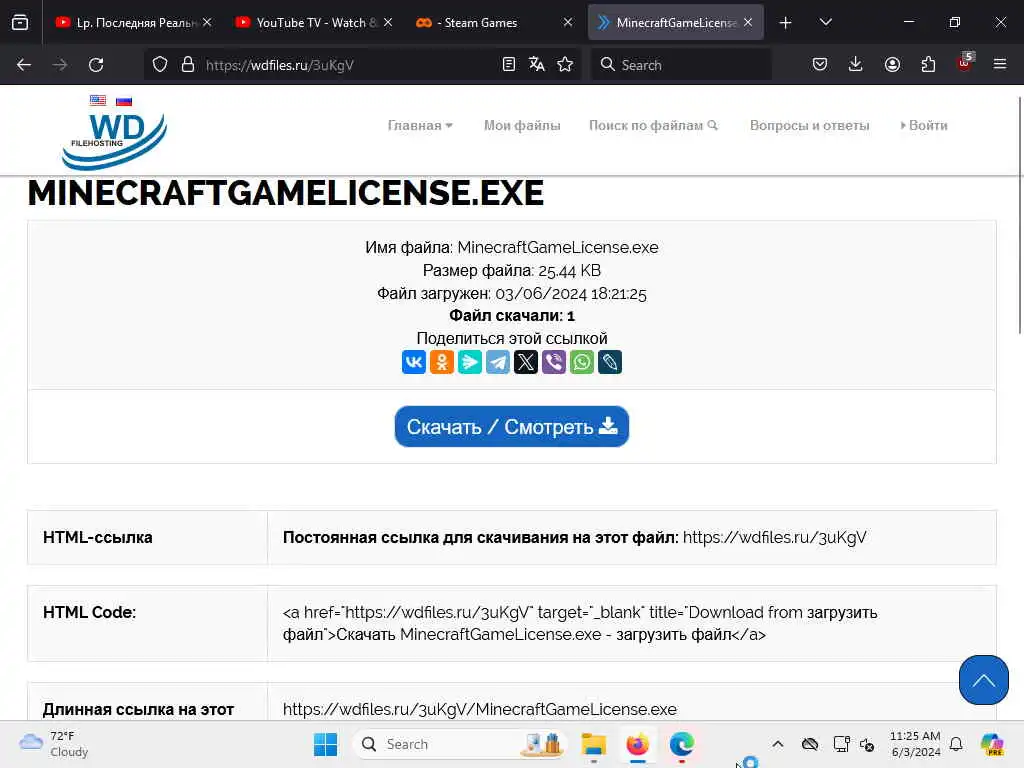Open Поиск по файлам menu item
The width and height of the screenshot is (1024, 768).
click(x=653, y=125)
